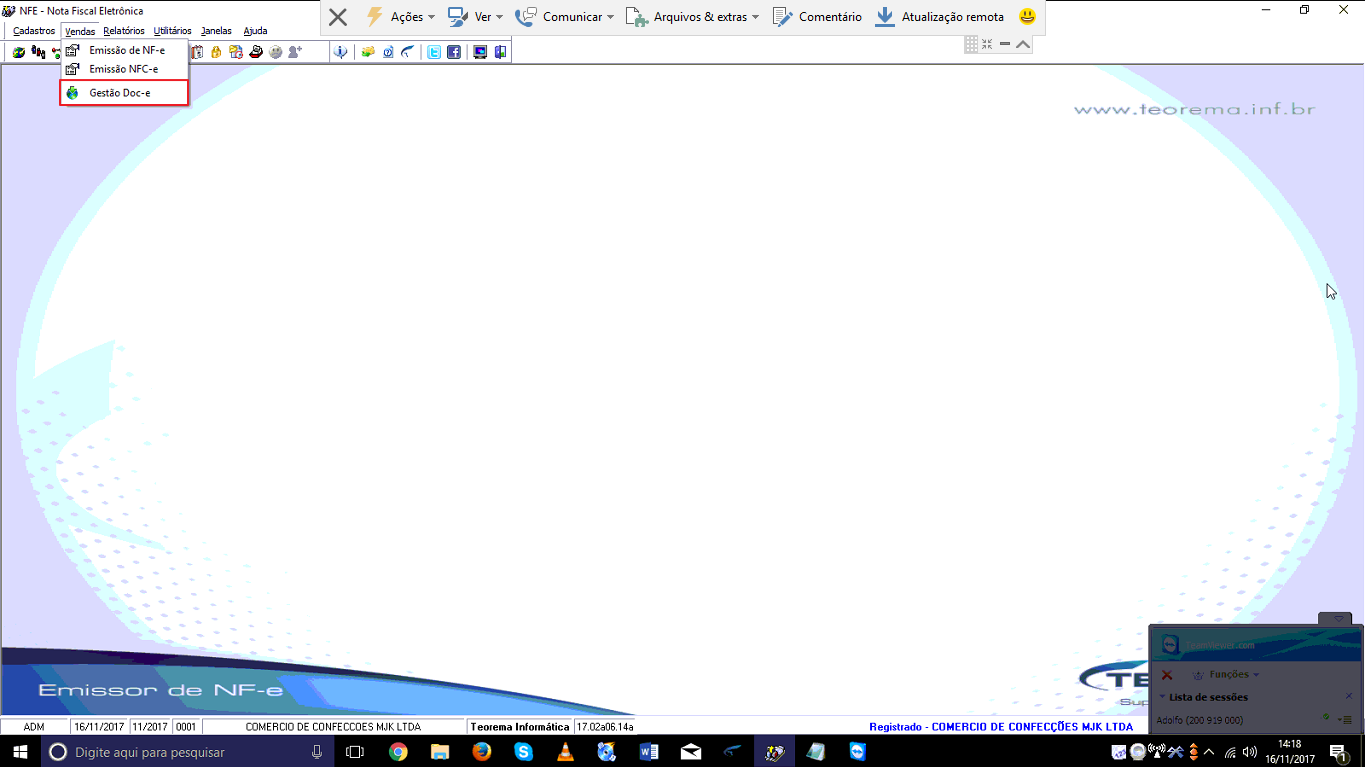Click Teorema Informática in status bar
The width and height of the screenshot is (1365, 767).
pyautogui.click(x=519, y=727)
